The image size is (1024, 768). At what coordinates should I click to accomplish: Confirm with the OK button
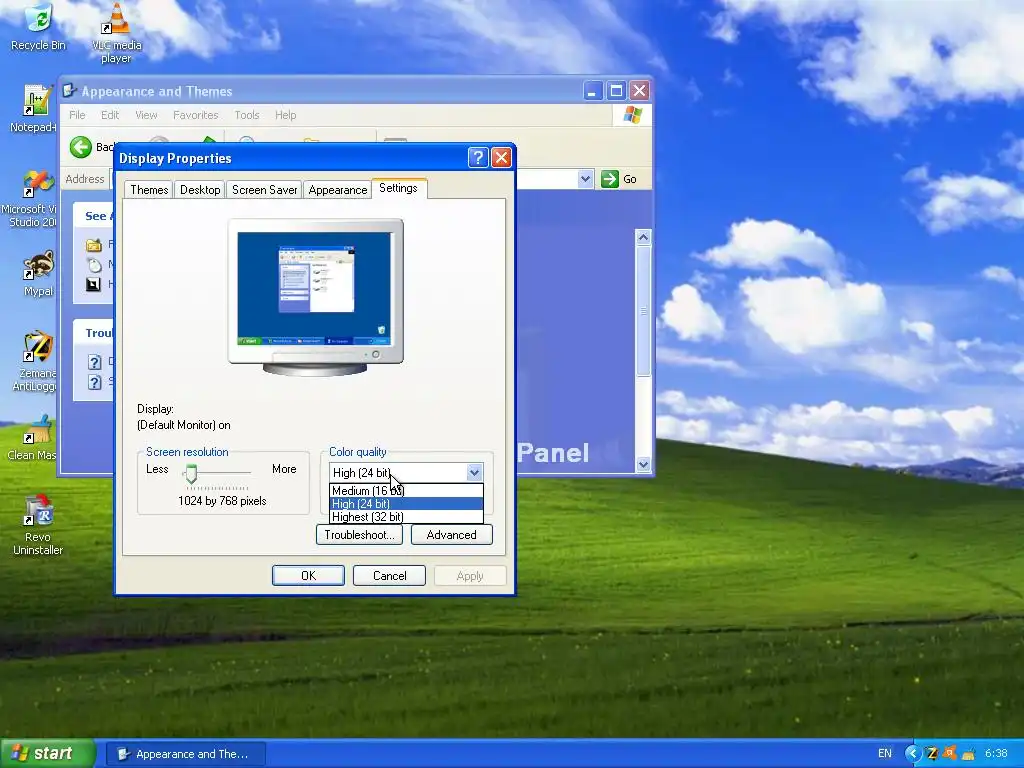click(x=308, y=575)
